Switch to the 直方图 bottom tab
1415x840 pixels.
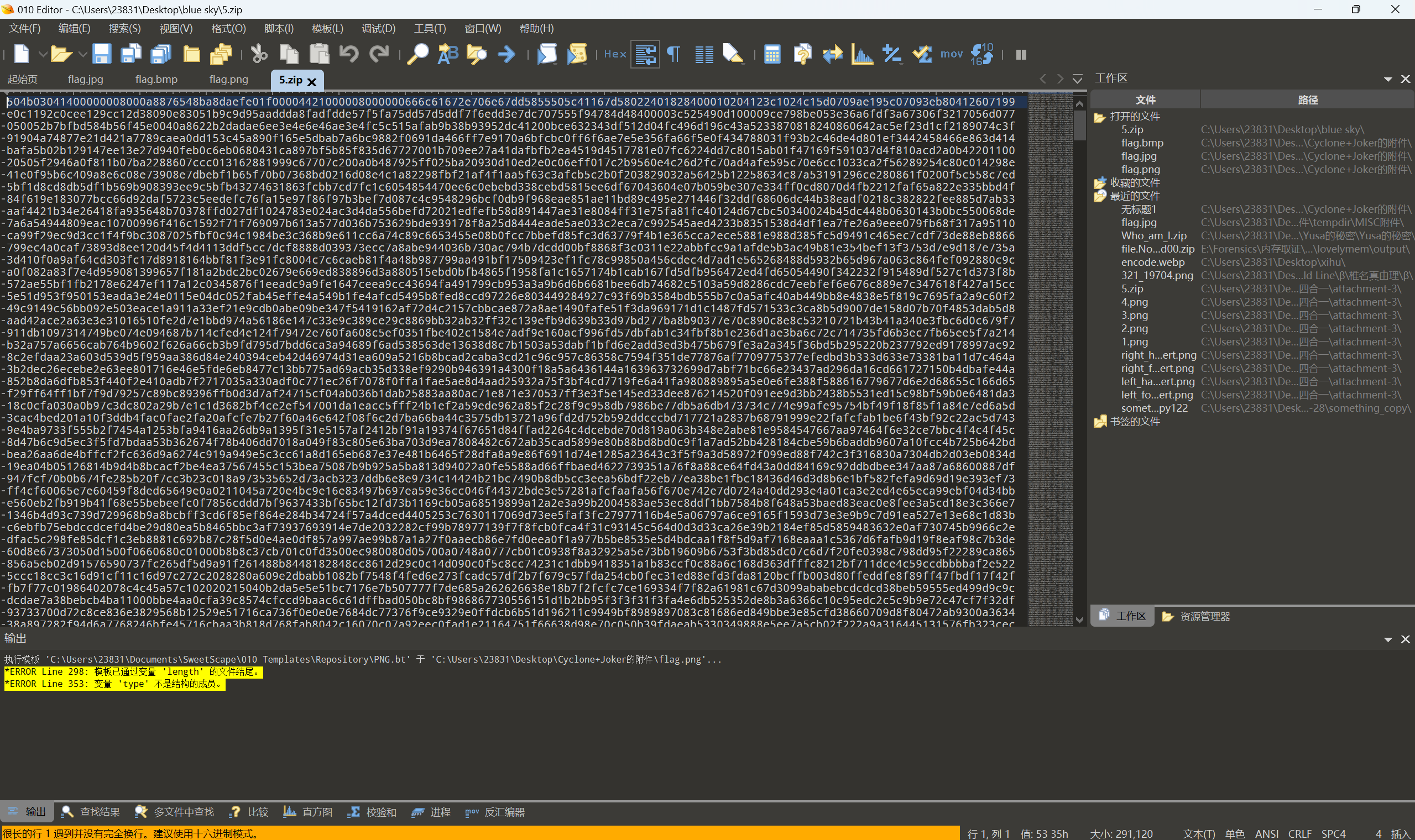pos(307,812)
